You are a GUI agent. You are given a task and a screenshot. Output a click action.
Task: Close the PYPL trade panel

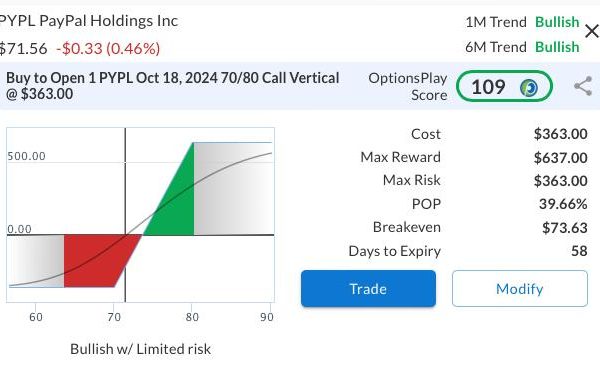point(592,31)
